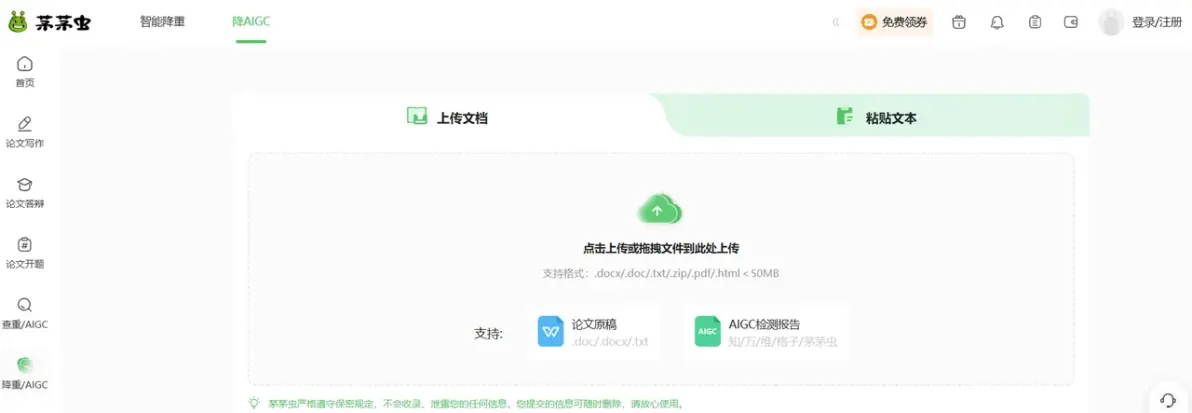Click the WPS document icon

[x=550, y=332]
